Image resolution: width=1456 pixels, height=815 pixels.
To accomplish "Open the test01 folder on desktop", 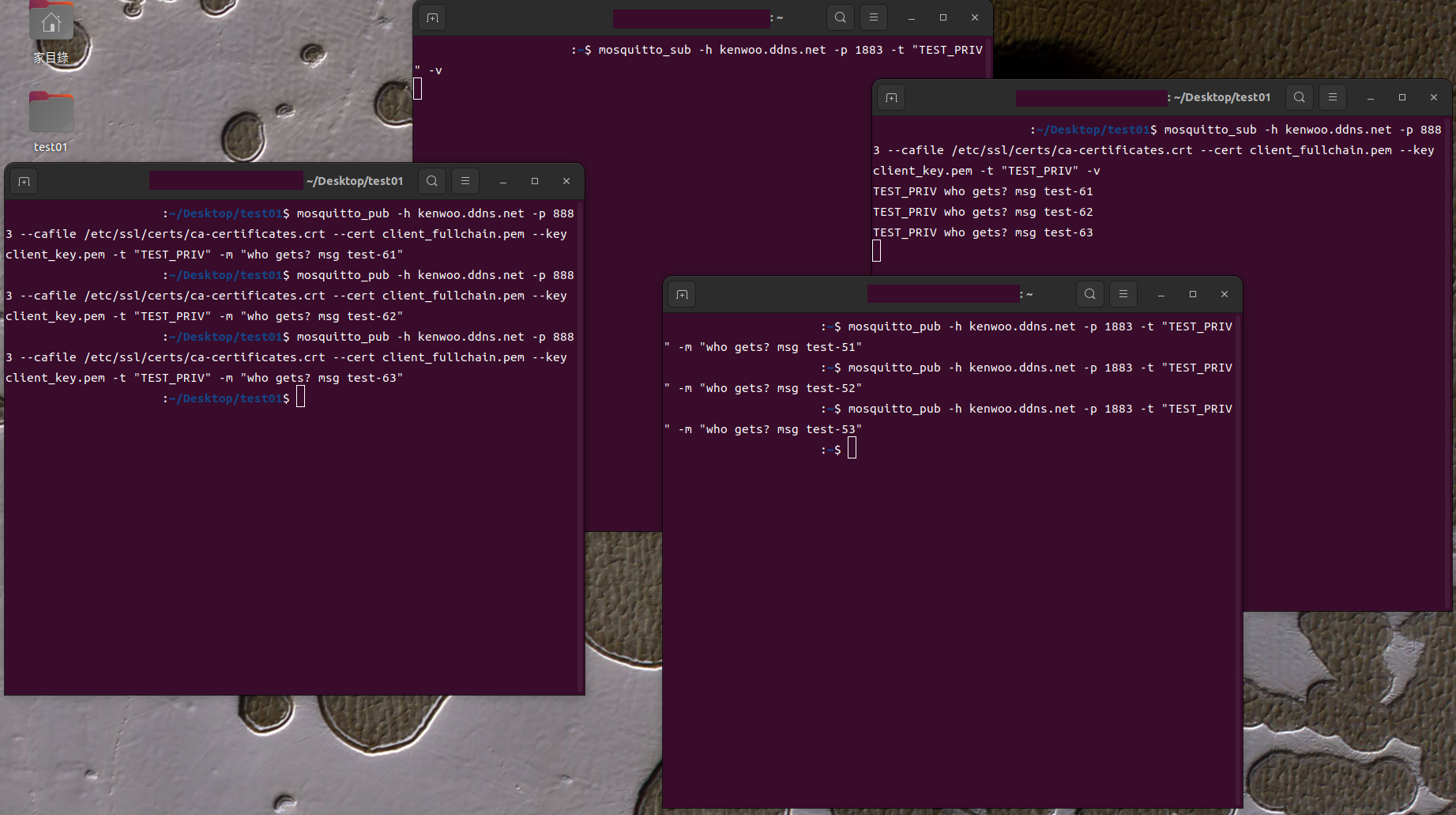I will click(51, 122).
